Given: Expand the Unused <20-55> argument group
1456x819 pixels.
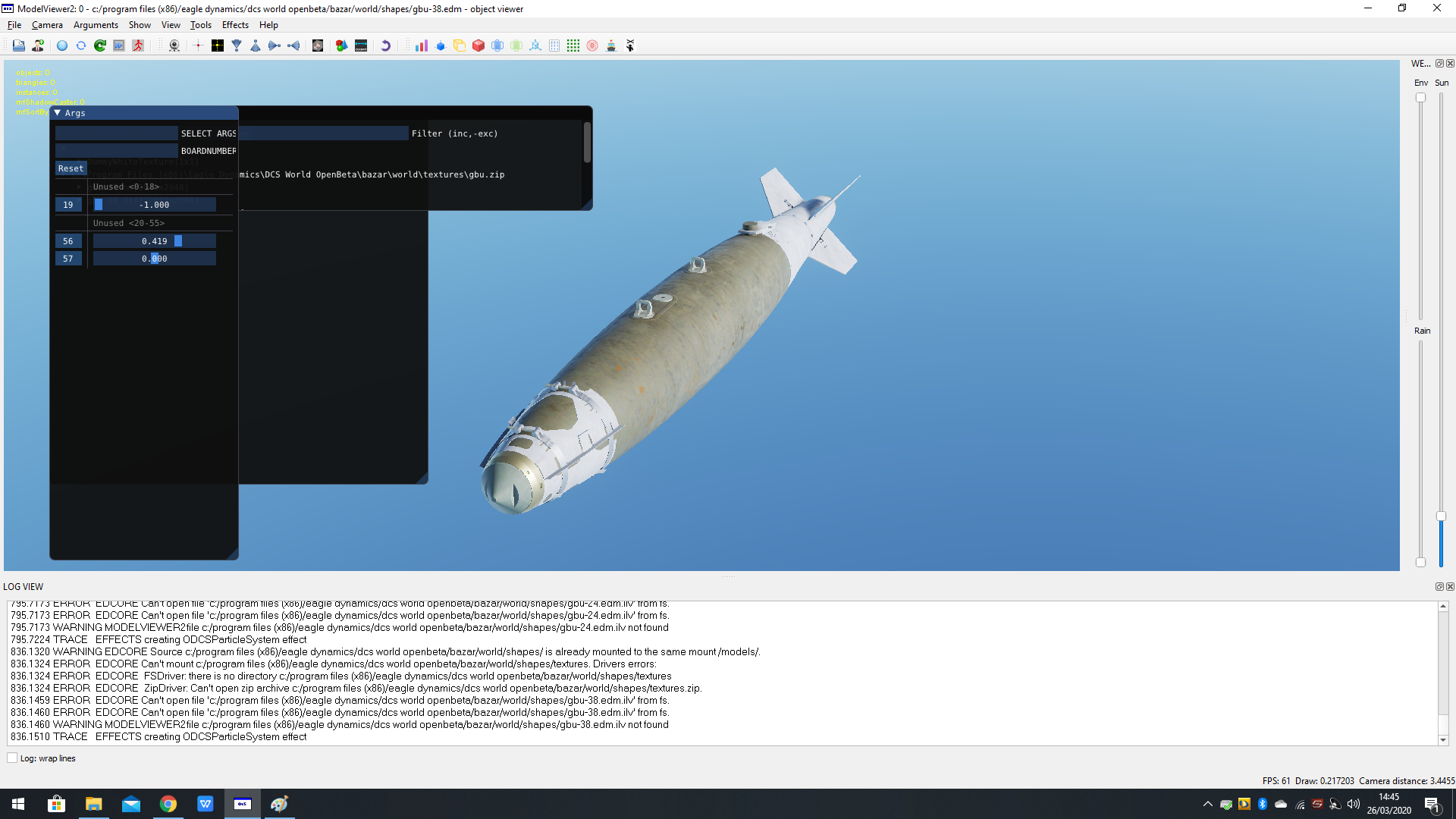Looking at the screenshot, I should coord(128,223).
